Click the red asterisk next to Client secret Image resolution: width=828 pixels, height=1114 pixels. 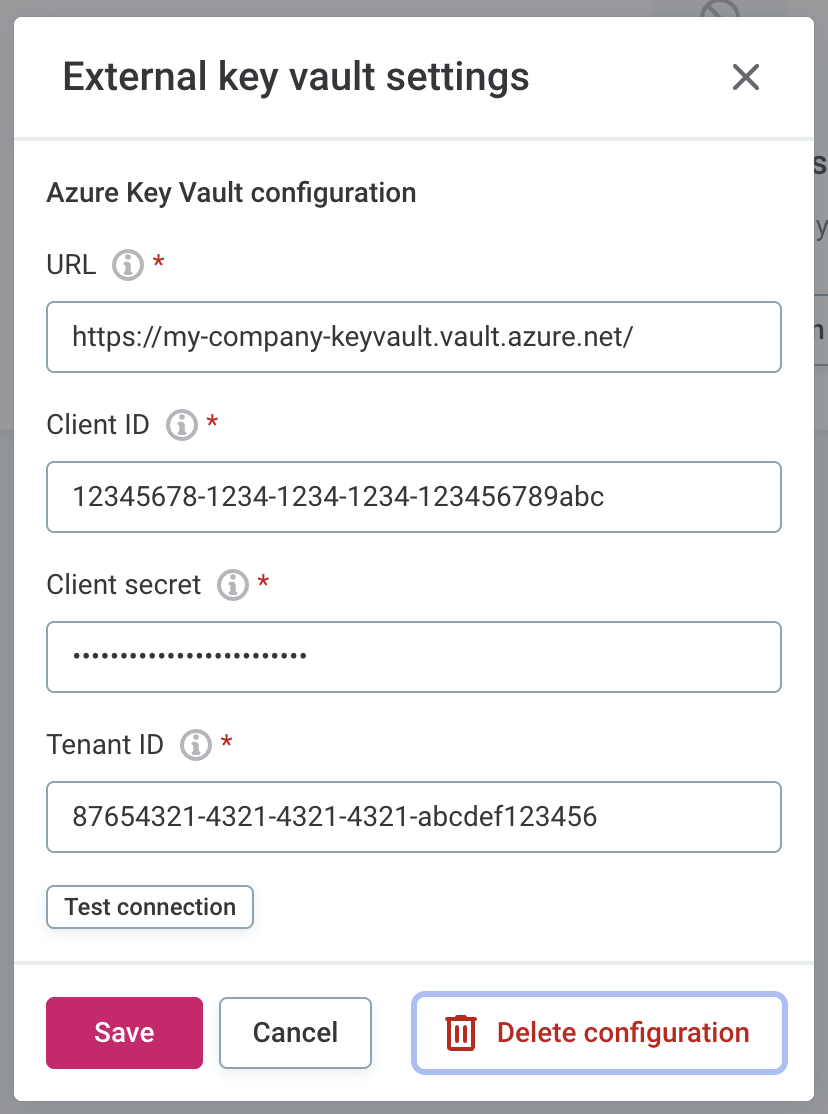(263, 581)
